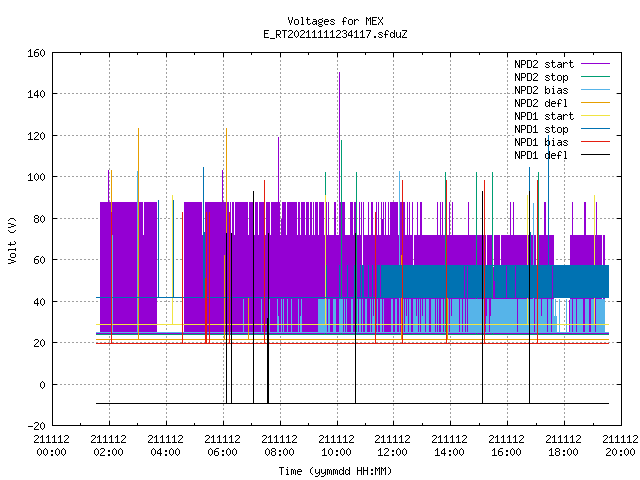Click the y-axis tick value 0
Image resolution: width=640 pixels, height=480 pixels.
pyautogui.click(x=42, y=385)
